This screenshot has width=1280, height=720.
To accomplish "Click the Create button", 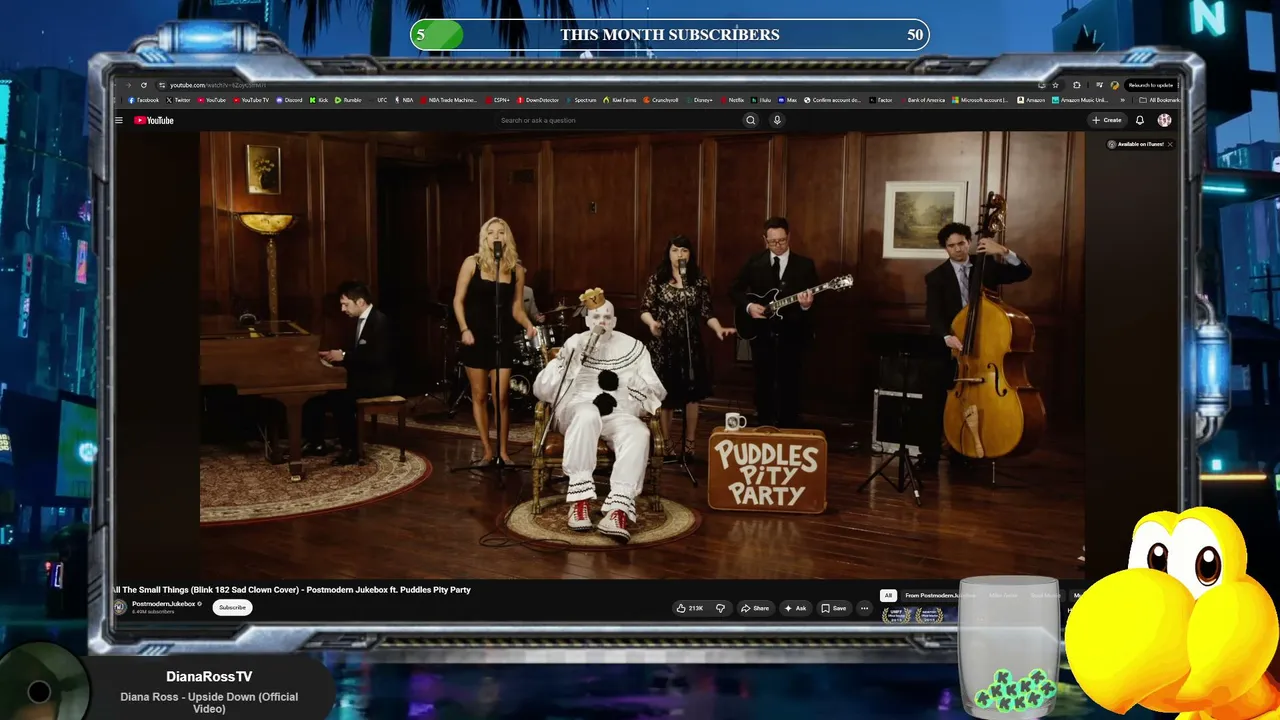I will click(1107, 120).
